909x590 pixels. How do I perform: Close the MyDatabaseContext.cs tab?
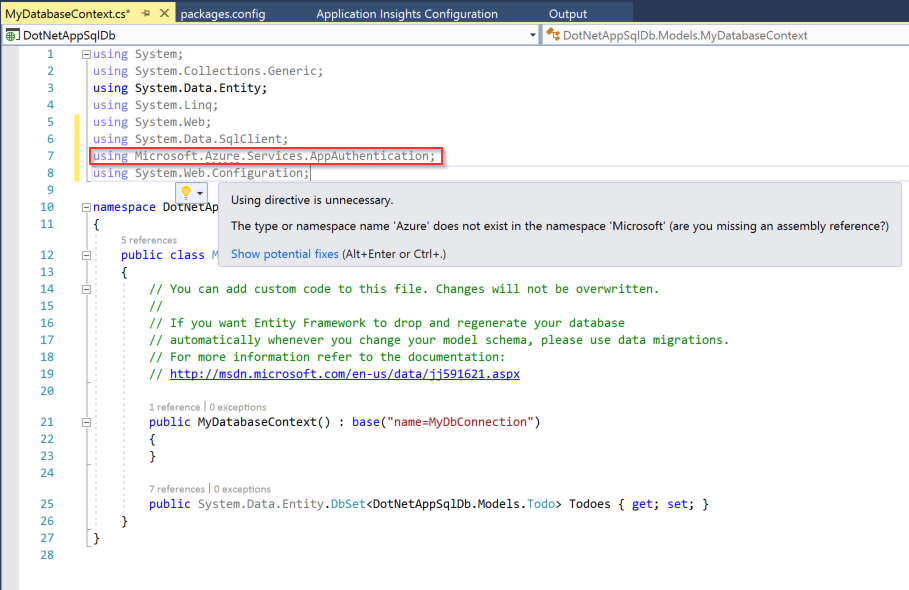165,13
